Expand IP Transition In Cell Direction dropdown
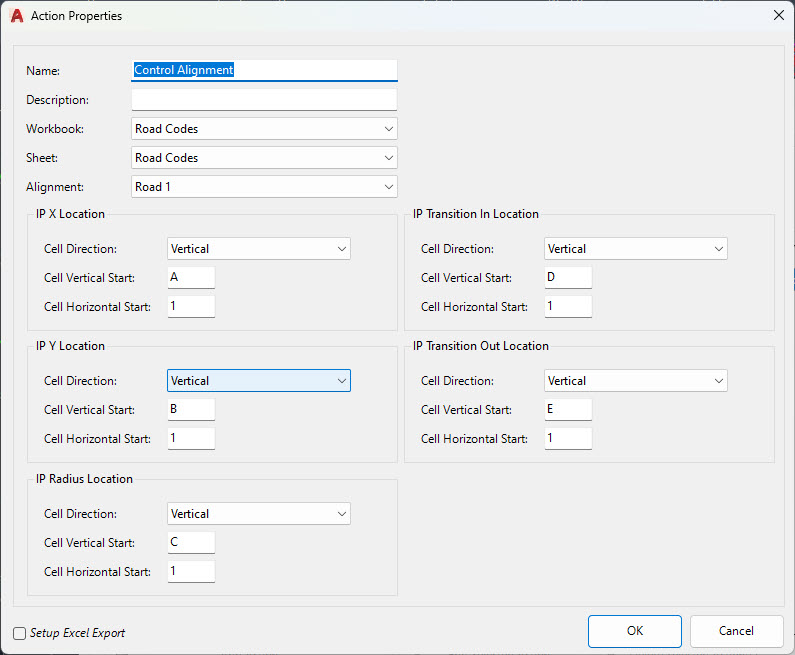 (x=636, y=249)
